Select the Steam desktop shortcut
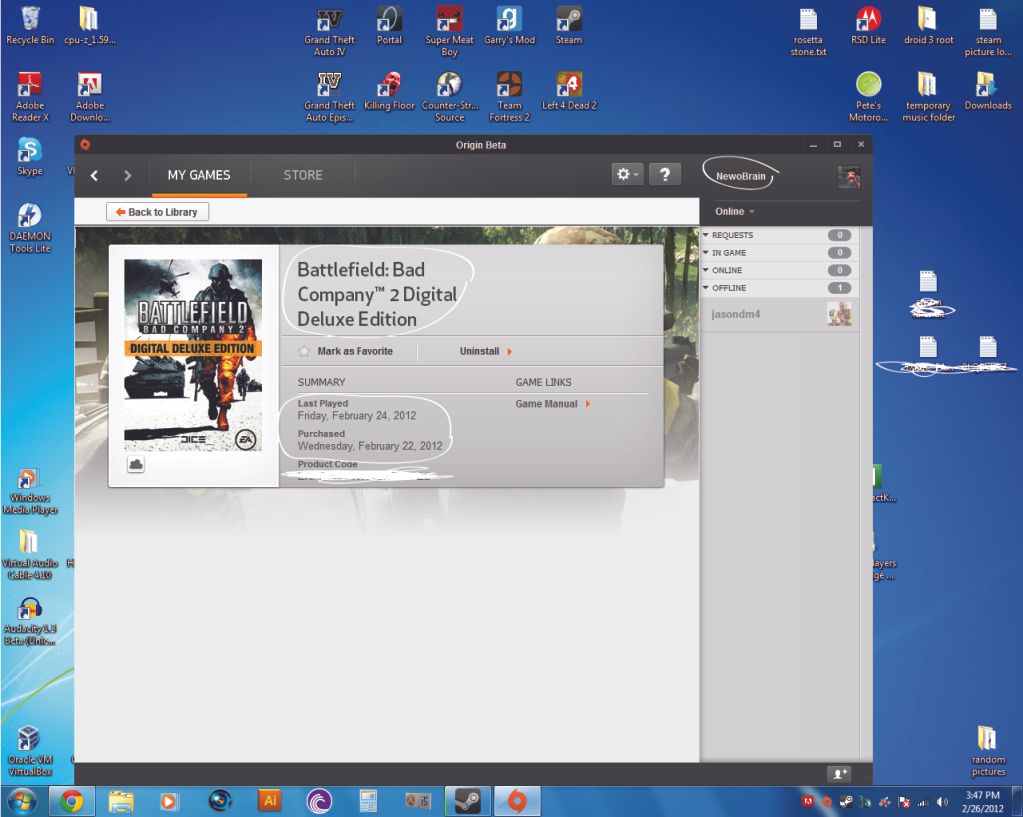 click(569, 26)
